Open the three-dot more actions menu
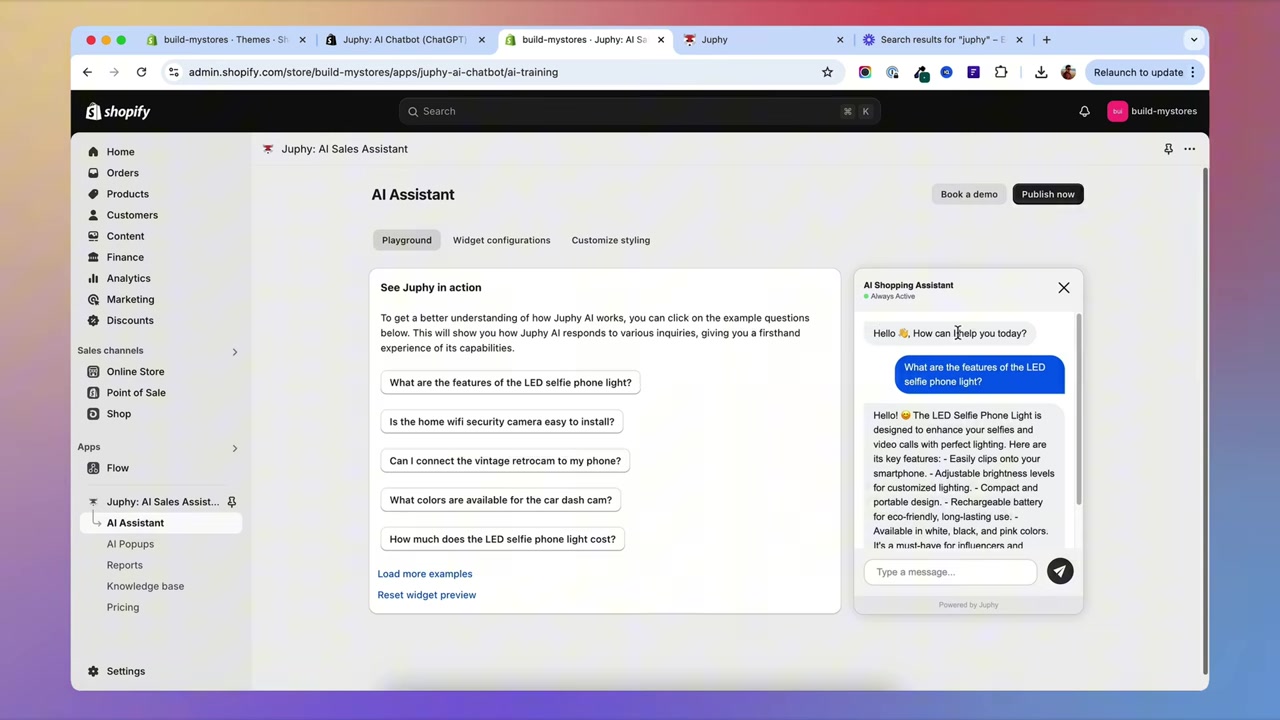The width and height of the screenshot is (1280, 720). coord(1189,149)
